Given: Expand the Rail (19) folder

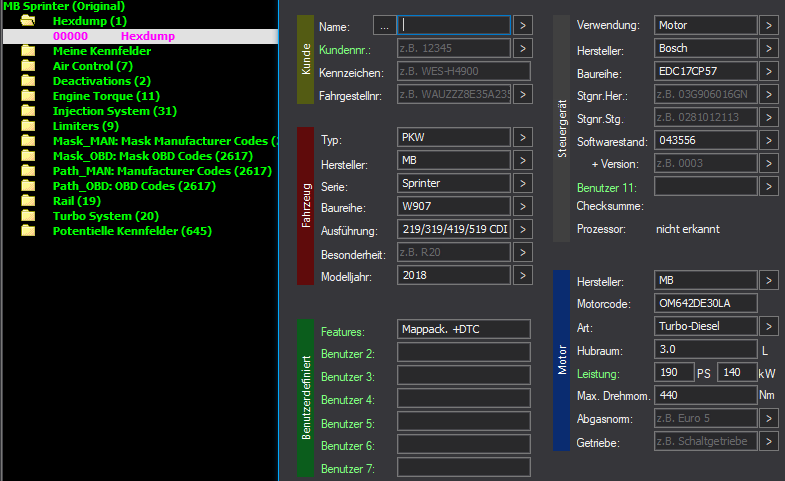Looking at the screenshot, I should pos(77,201).
